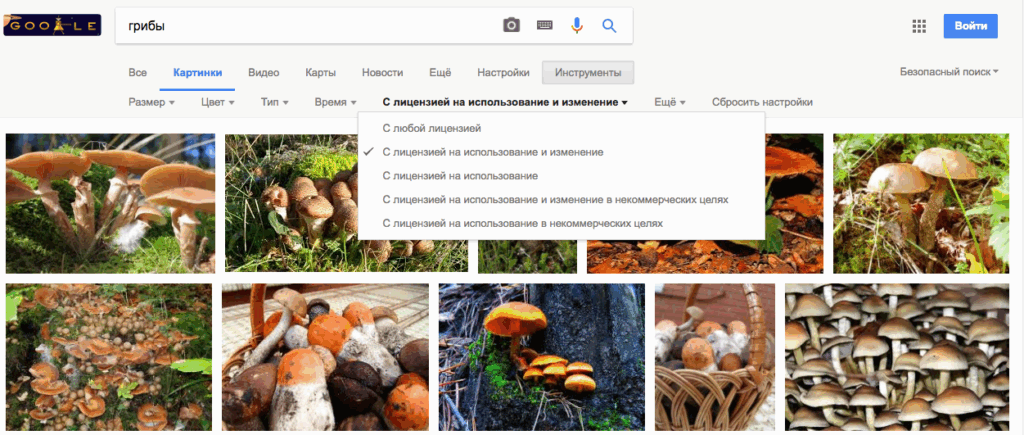Screen dimensions: 1024x435
Task: Click into the search field with "грибы"
Action: [x=300, y=26]
